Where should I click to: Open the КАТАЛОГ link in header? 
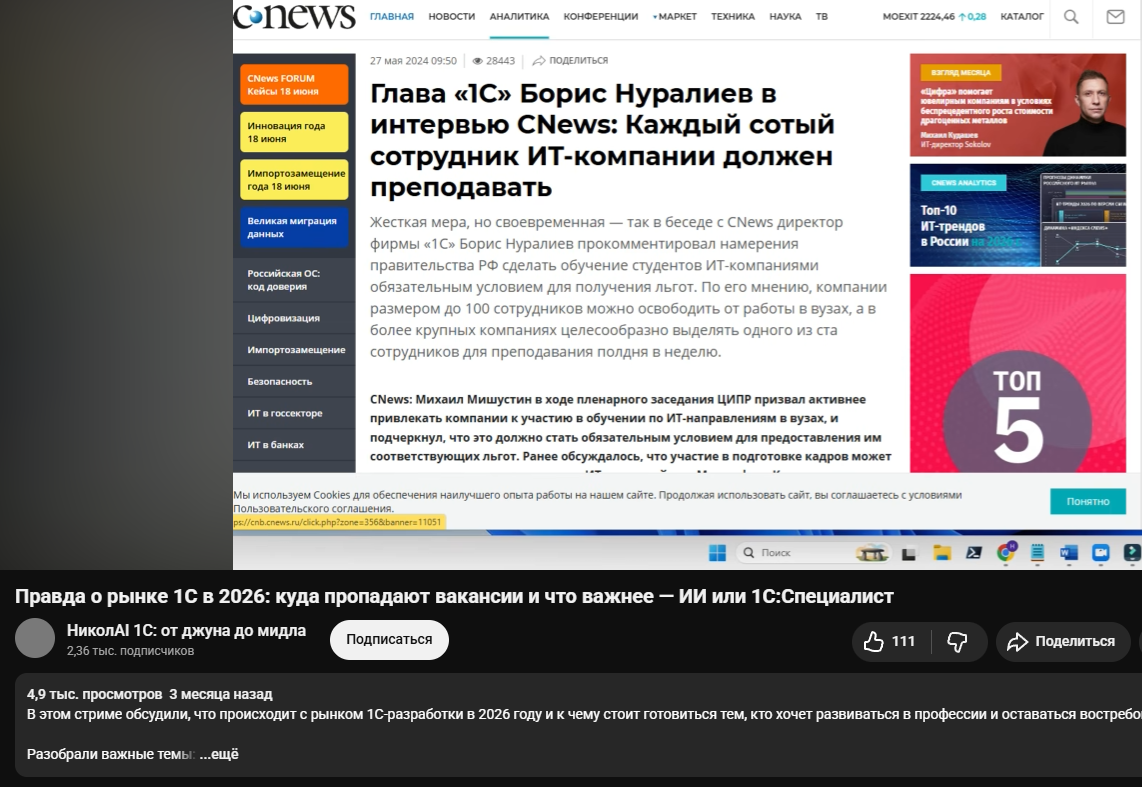1022,16
